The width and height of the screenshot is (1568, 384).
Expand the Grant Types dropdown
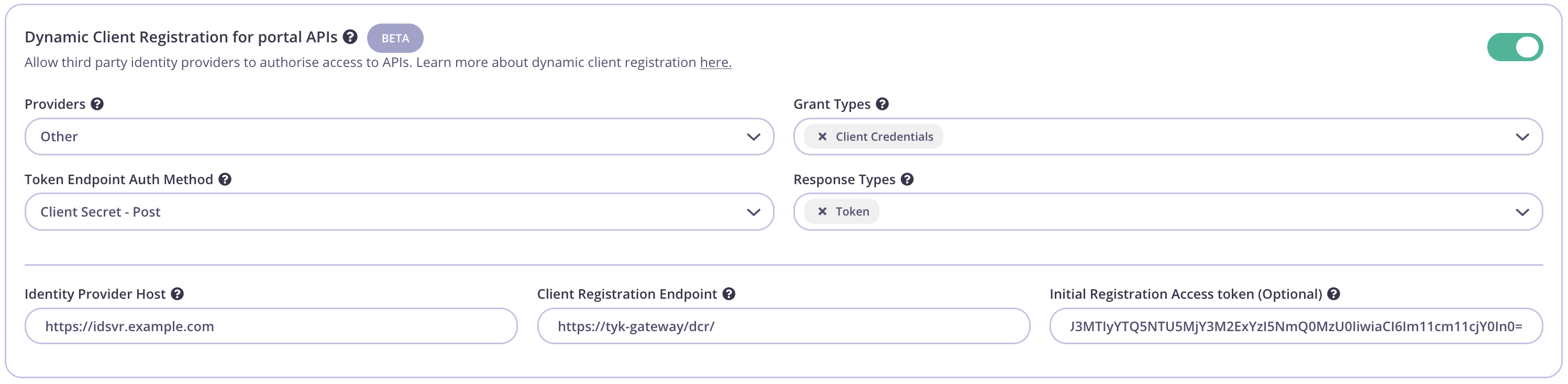(1523, 136)
